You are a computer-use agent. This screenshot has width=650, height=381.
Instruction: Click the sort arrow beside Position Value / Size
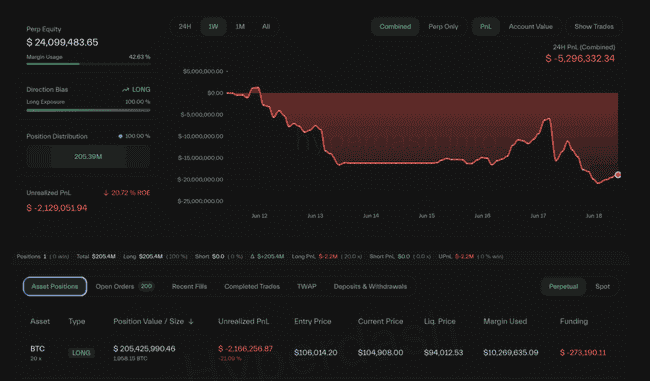191,322
